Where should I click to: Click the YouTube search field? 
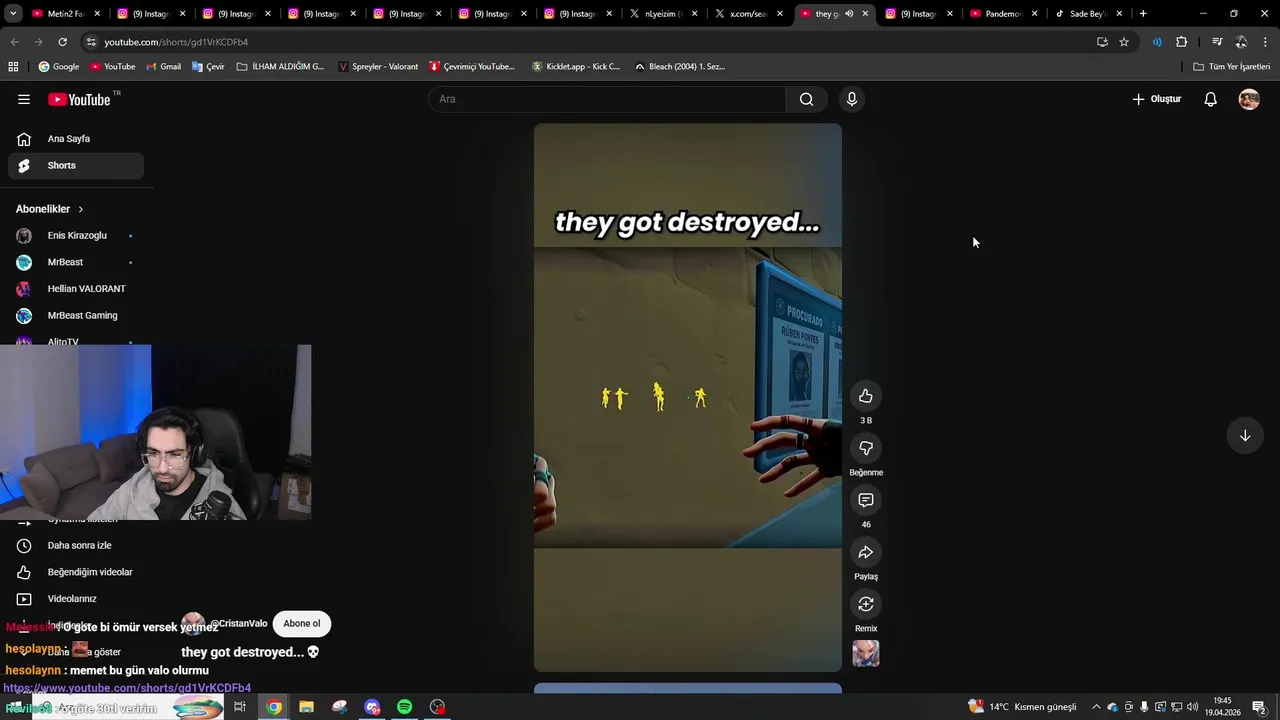coord(607,99)
